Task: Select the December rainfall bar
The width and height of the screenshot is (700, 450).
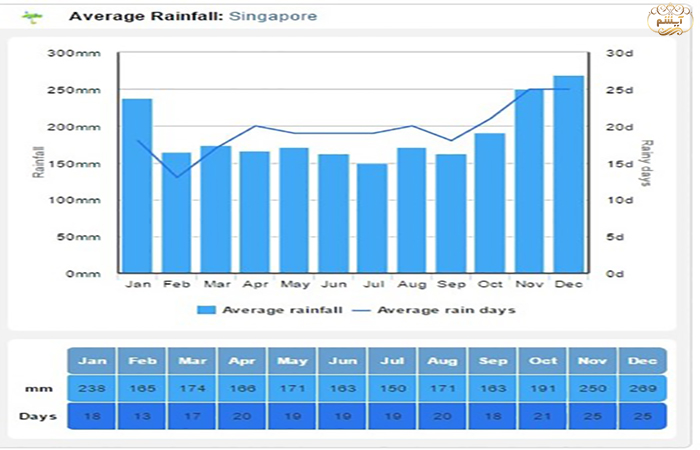Action: [568, 174]
